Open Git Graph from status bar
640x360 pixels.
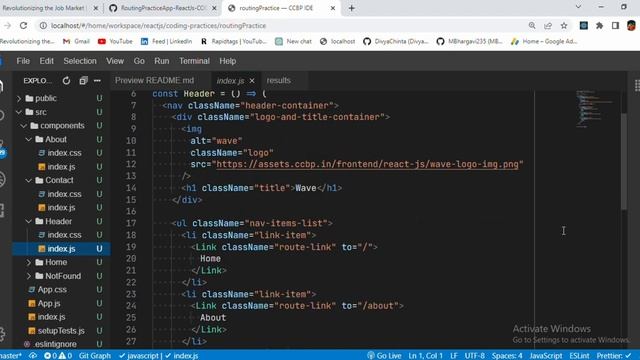(x=95, y=356)
